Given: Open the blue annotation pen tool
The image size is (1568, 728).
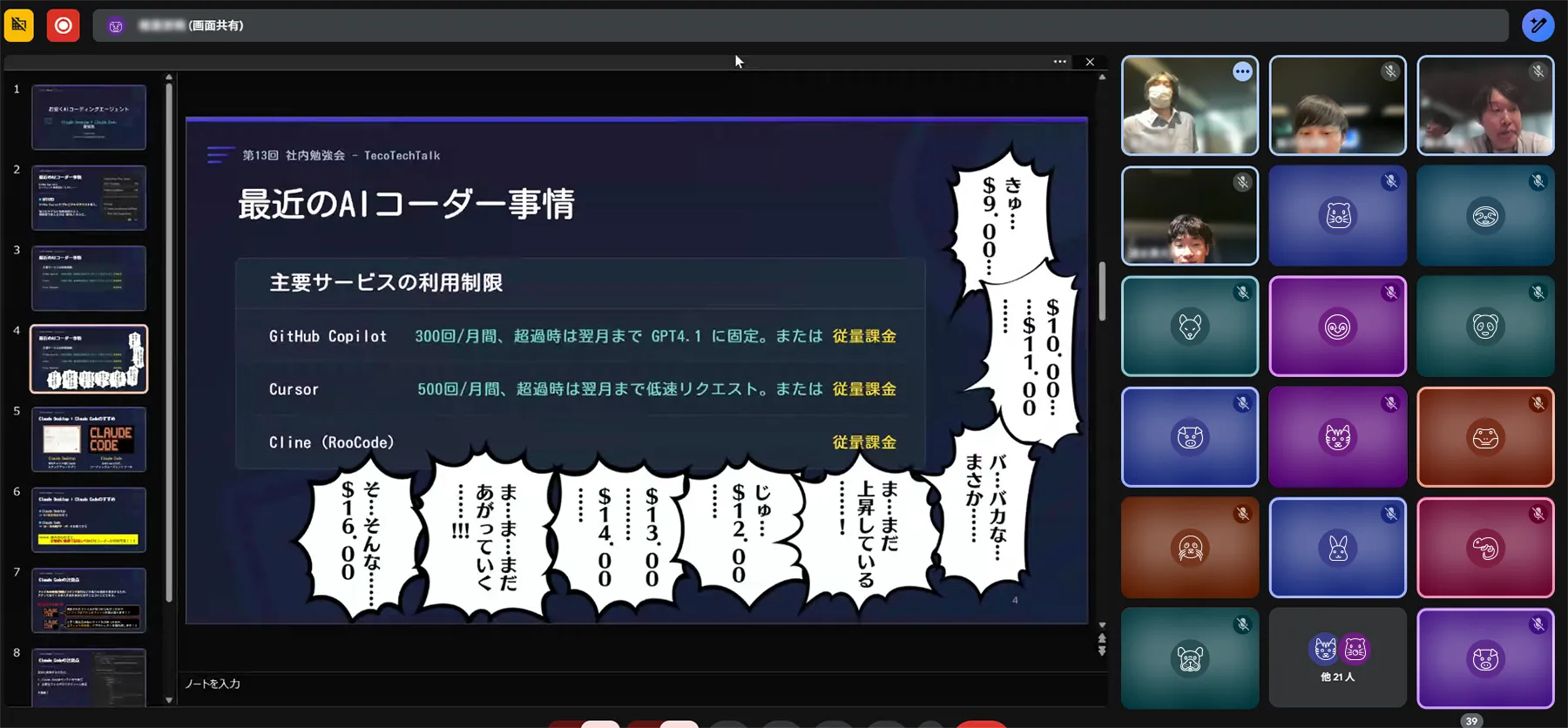Looking at the screenshot, I should [1538, 25].
